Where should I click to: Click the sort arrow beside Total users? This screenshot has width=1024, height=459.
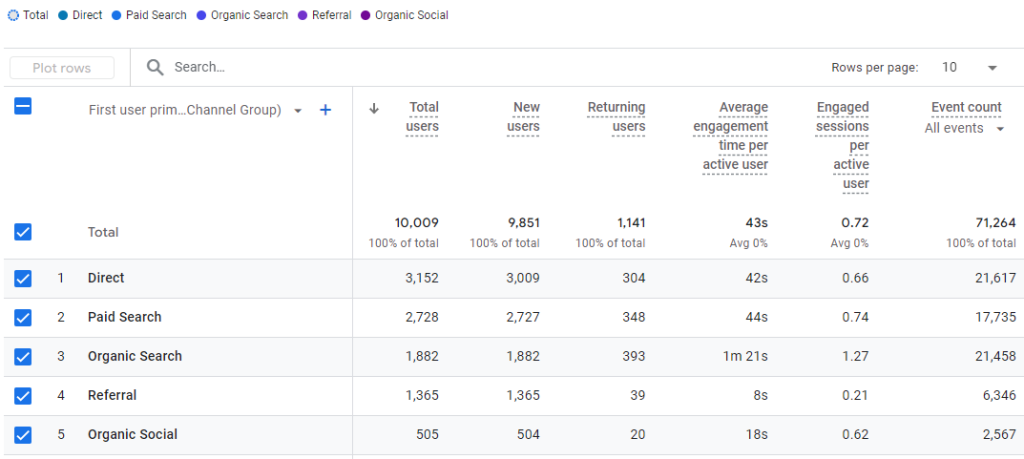coord(374,109)
